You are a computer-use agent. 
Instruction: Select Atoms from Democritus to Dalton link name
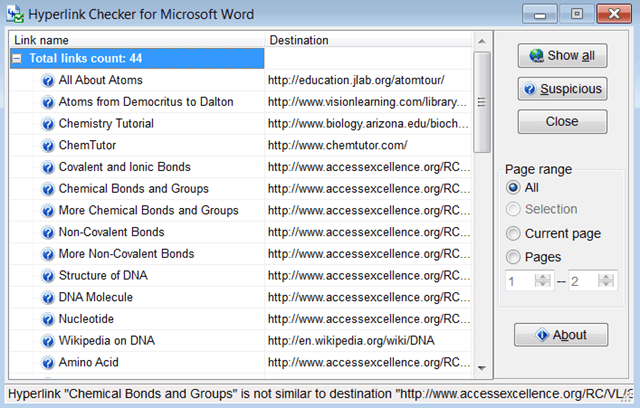click(x=146, y=102)
